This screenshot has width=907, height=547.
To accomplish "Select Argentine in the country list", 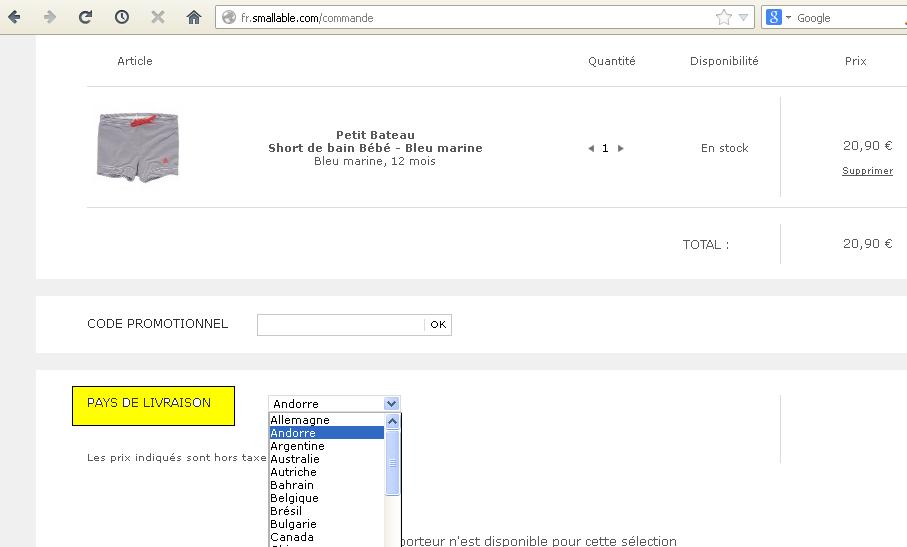I will pos(326,446).
